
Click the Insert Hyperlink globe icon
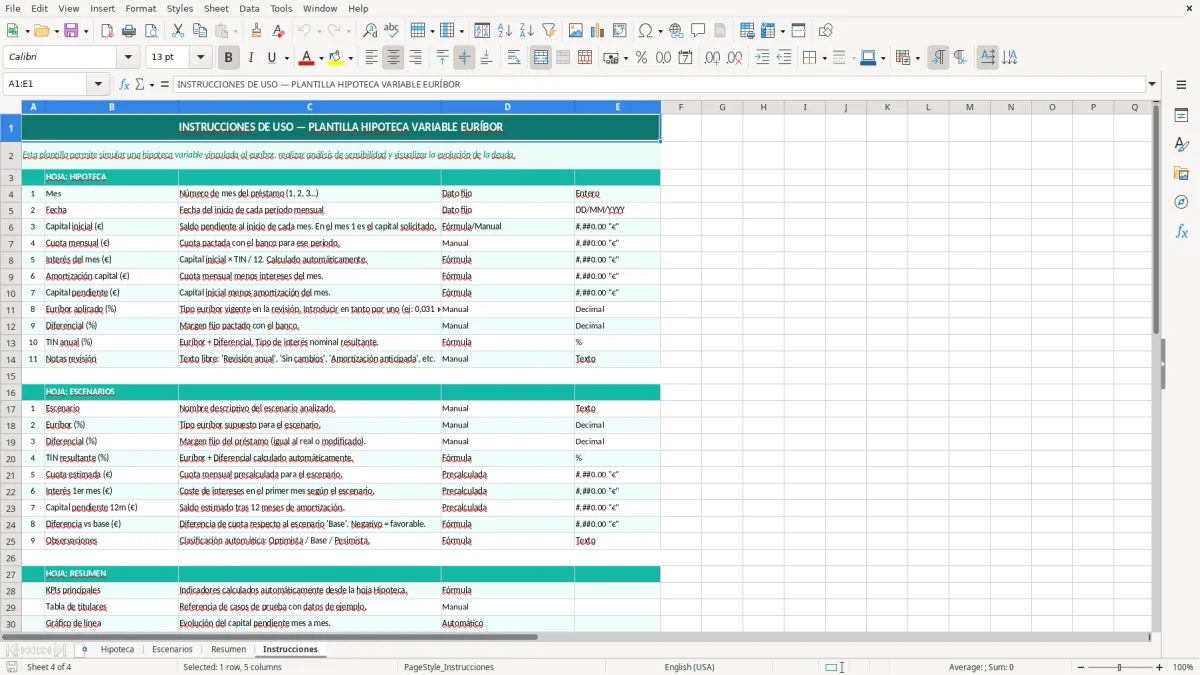[x=676, y=31]
